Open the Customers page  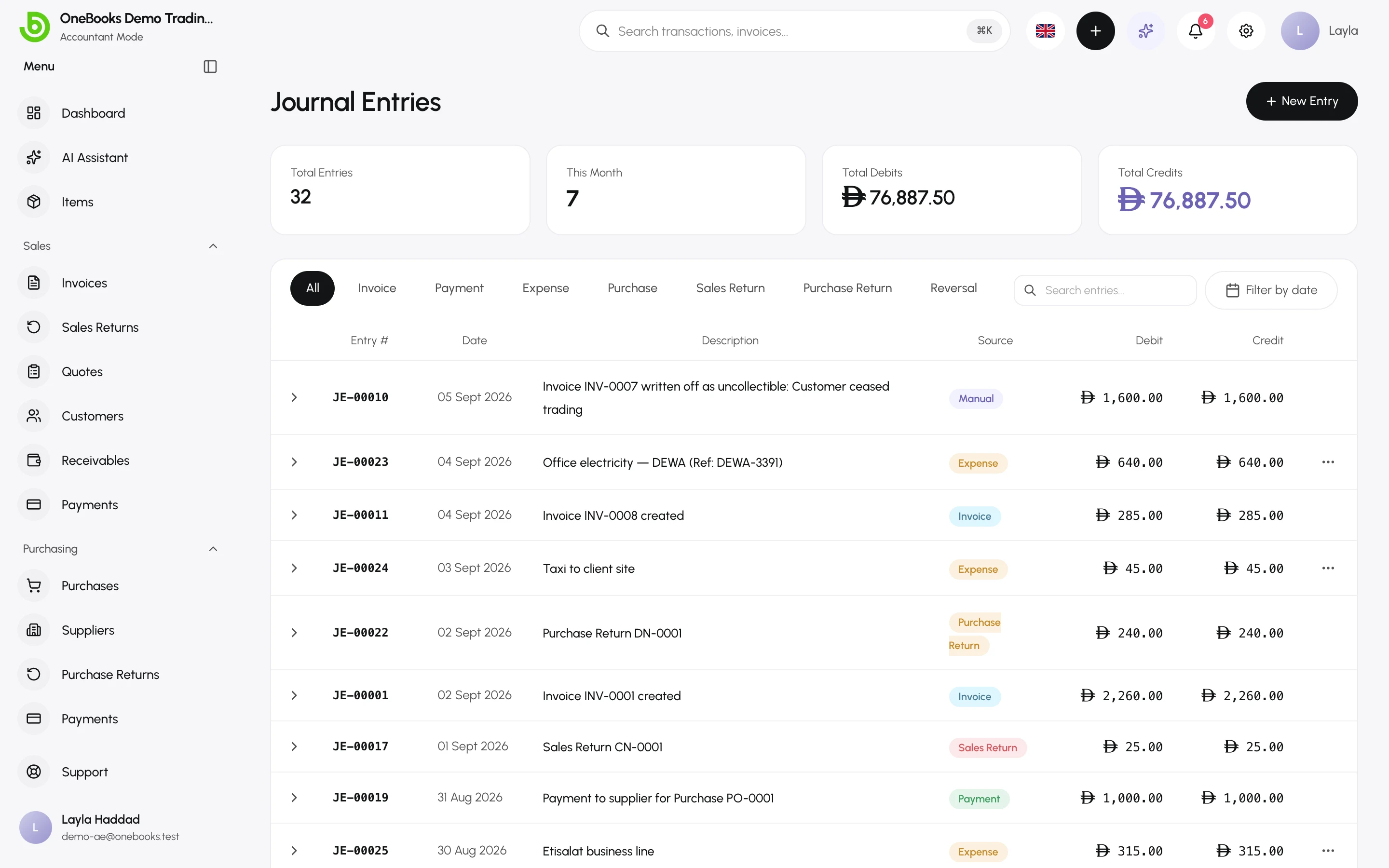click(118, 416)
